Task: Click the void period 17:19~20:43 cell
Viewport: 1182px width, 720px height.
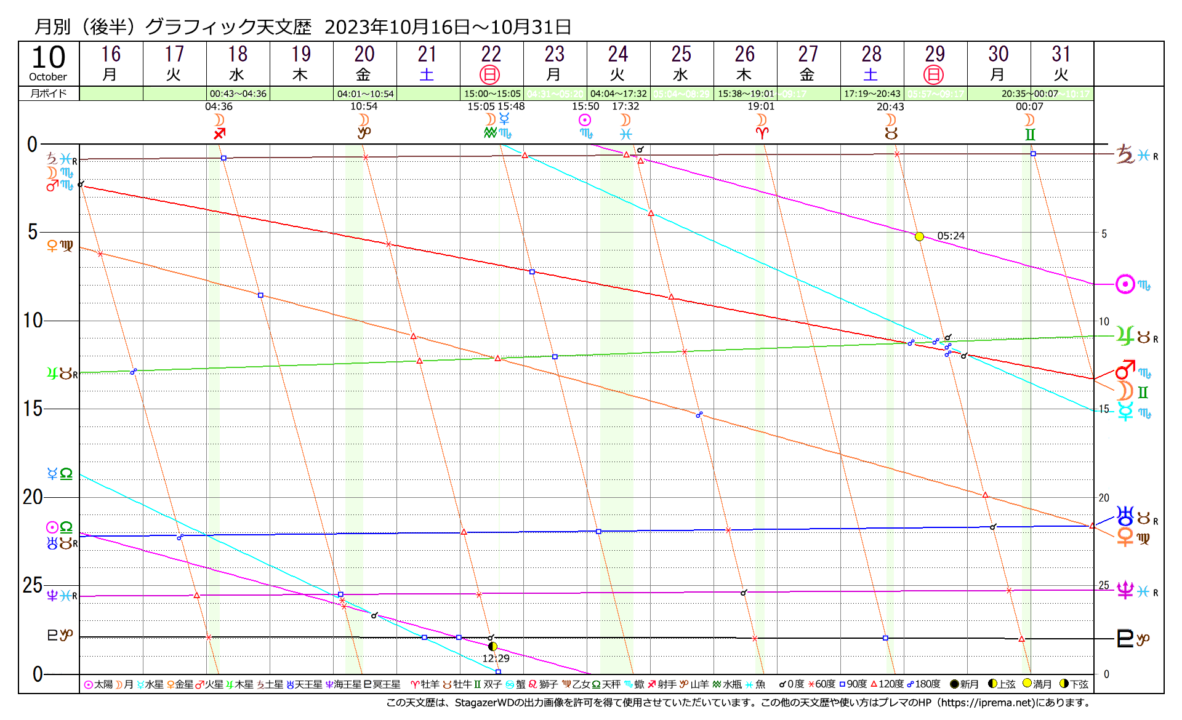Action: 871,93
